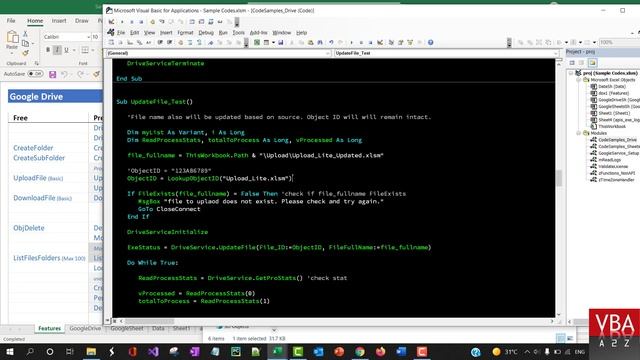
Task: Open the Word taskbar icon
Action: pos(401,351)
